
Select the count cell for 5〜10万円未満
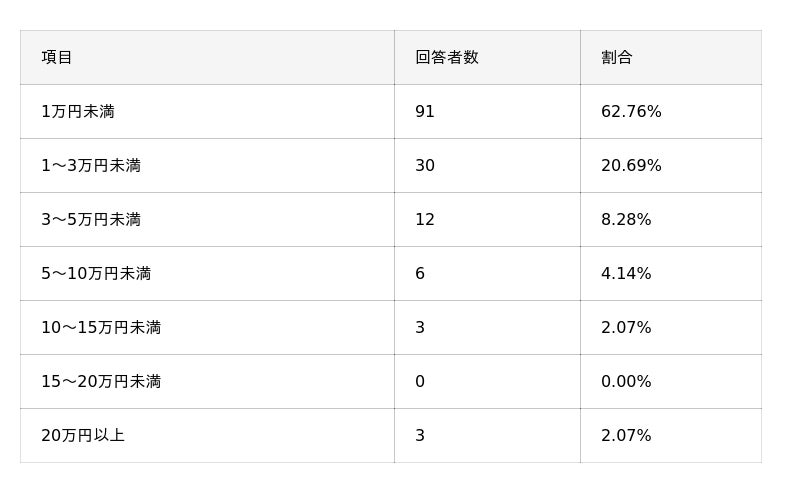click(420, 274)
